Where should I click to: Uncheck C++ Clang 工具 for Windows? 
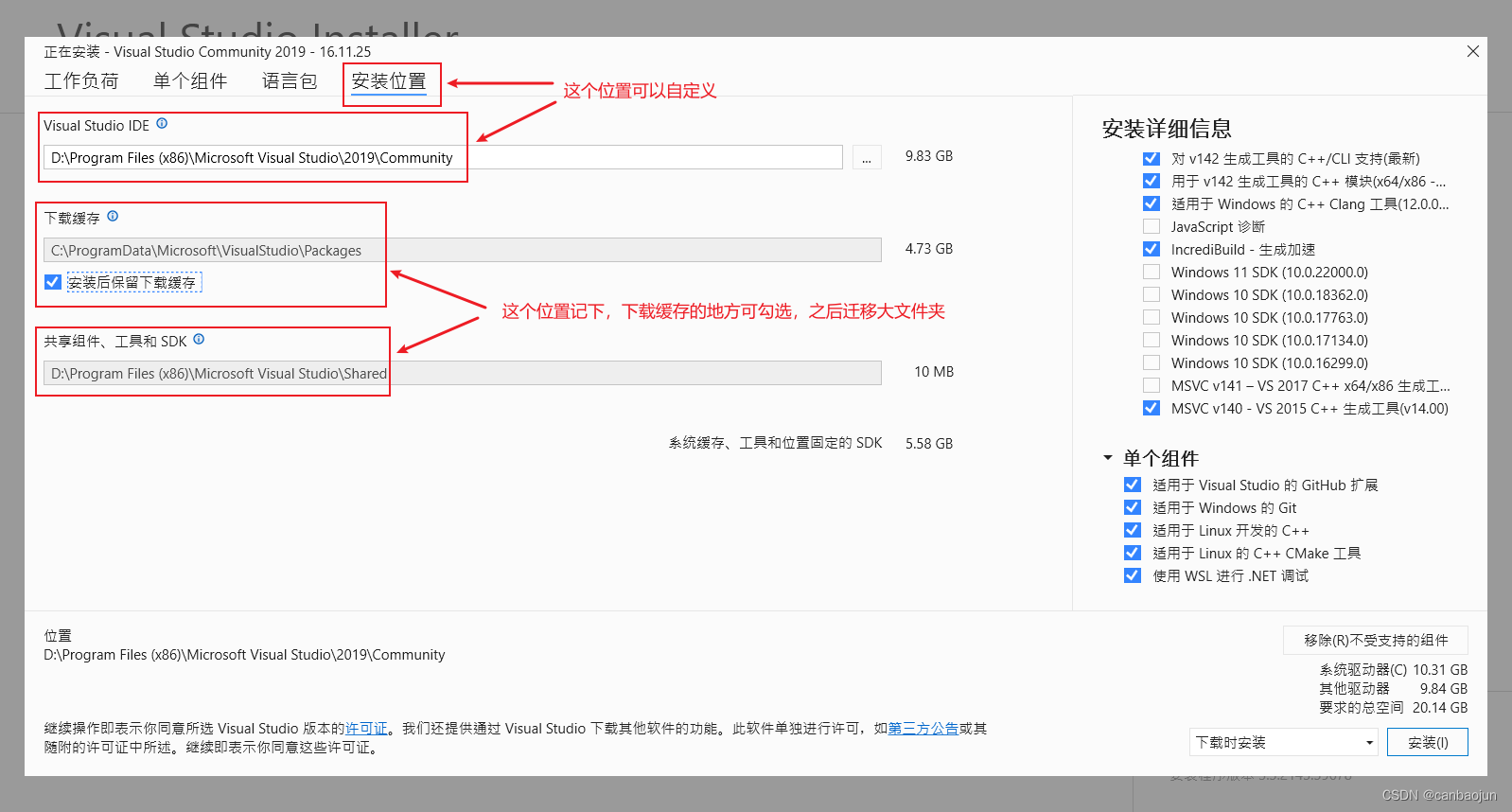1152,203
